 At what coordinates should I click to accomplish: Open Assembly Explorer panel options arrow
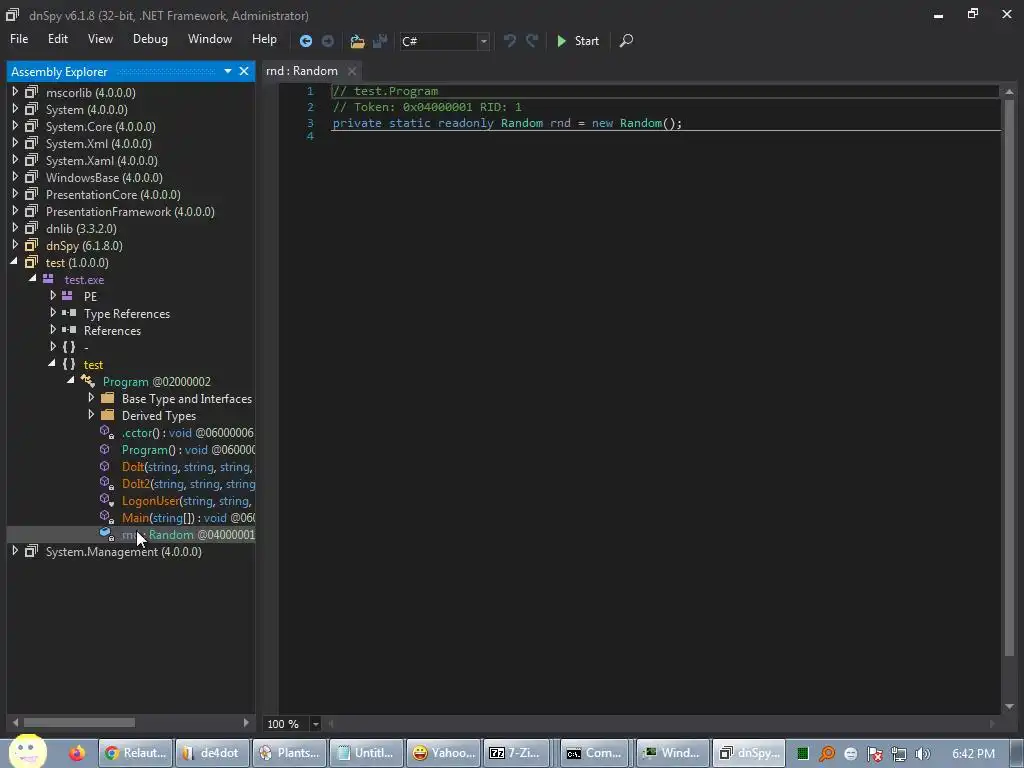228,71
